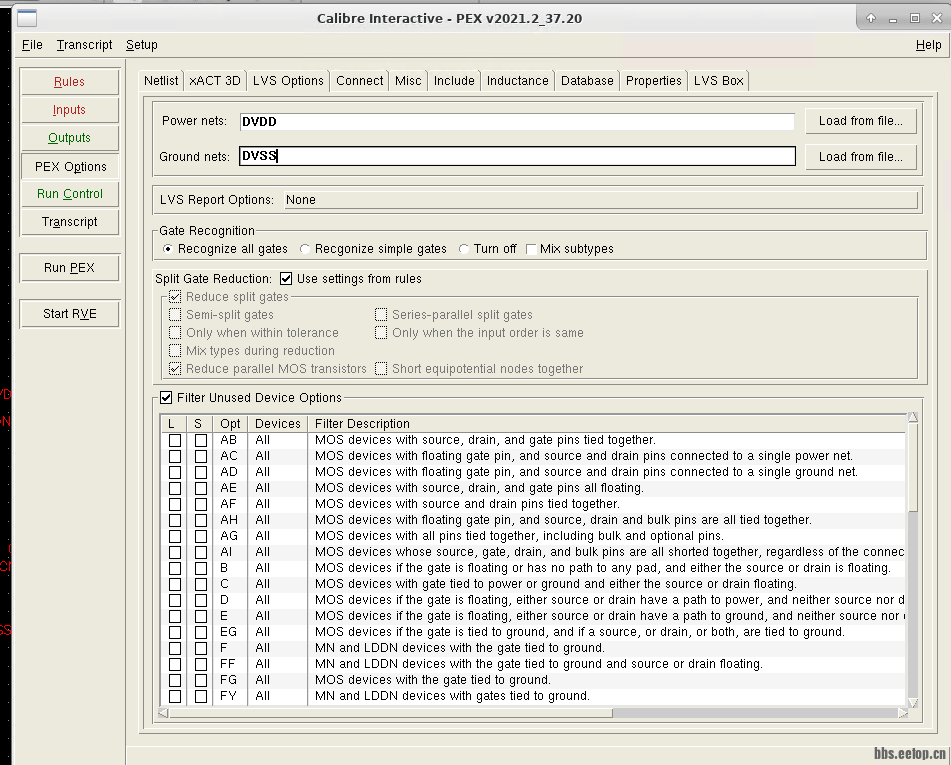The height and width of the screenshot is (765, 951).
Task: Check the S box for filter AG
Action: (x=201, y=536)
